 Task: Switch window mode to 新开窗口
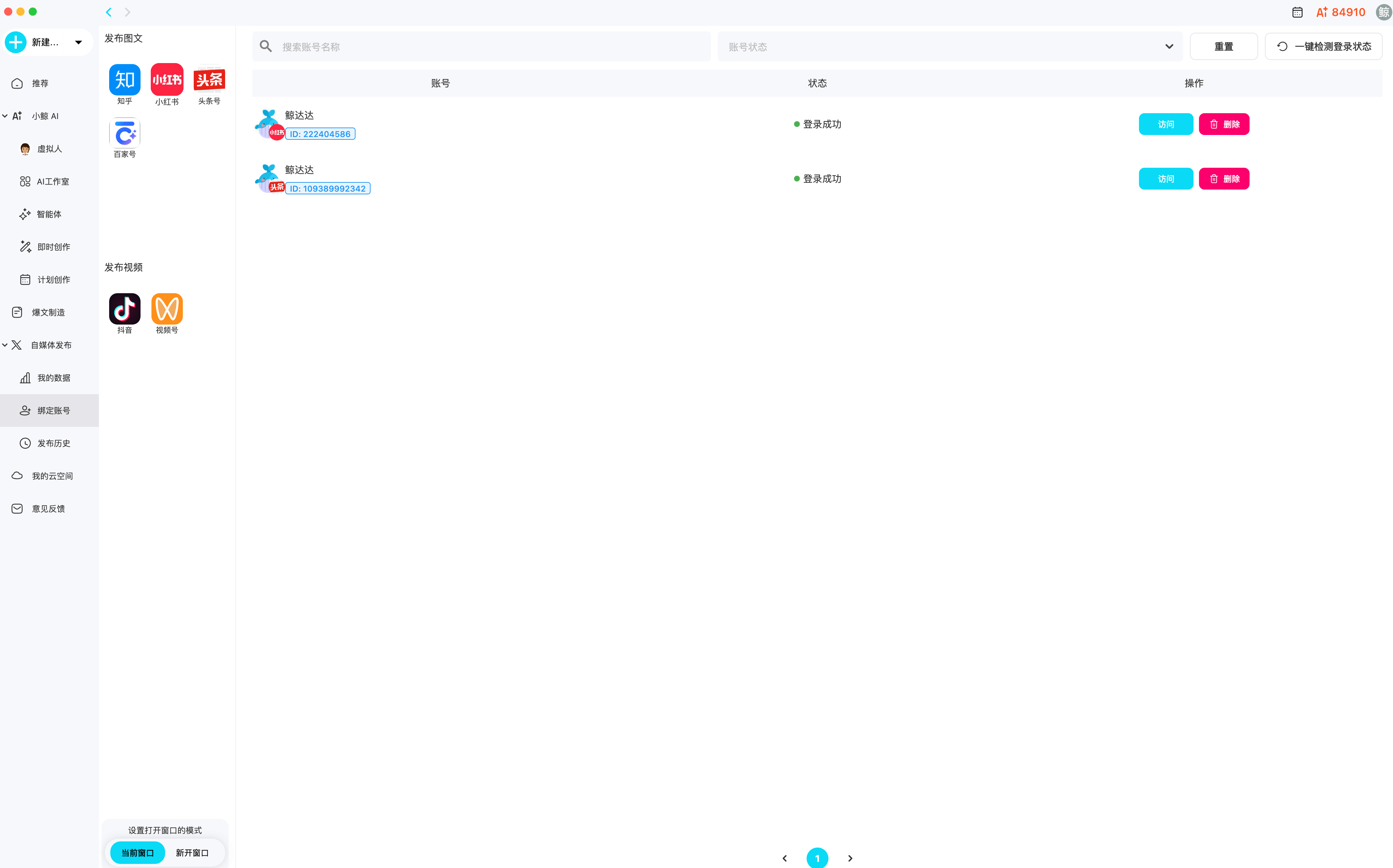192,853
